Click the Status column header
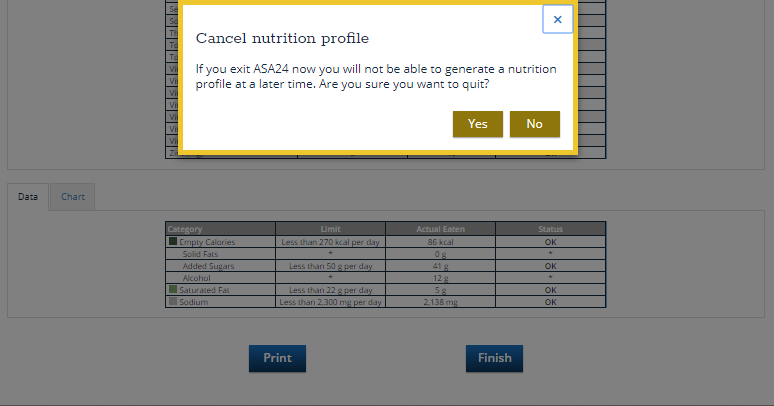The image size is (774, 406). tap(550, 229)
